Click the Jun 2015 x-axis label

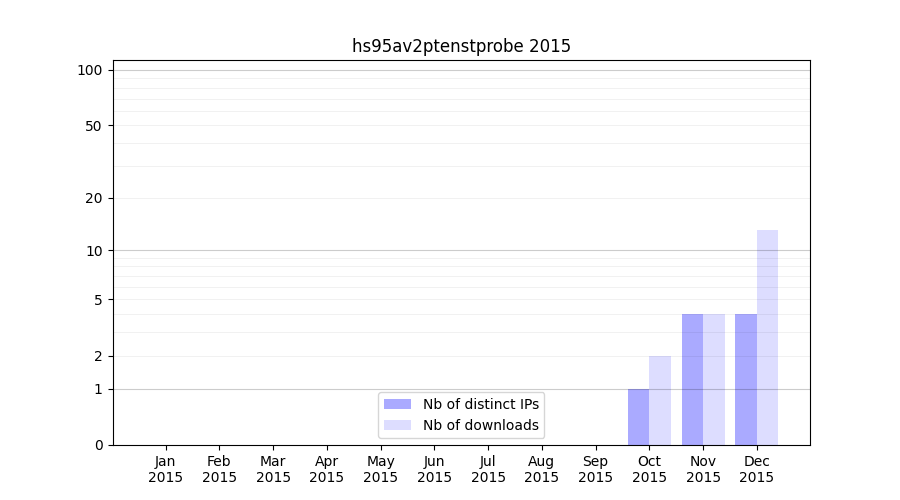[x=434, y=469]
